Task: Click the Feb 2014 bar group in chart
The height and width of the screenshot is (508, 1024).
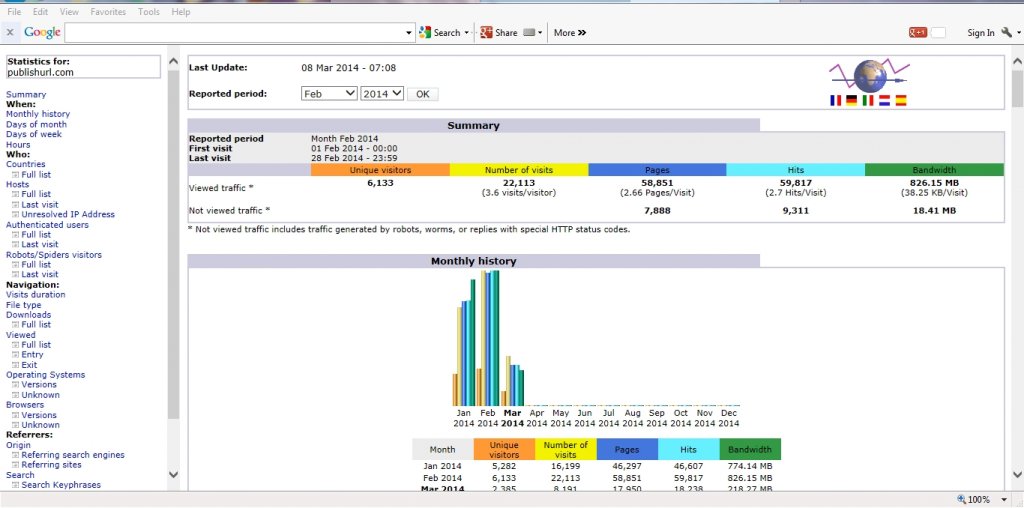Action: click(x=488, y=338)
